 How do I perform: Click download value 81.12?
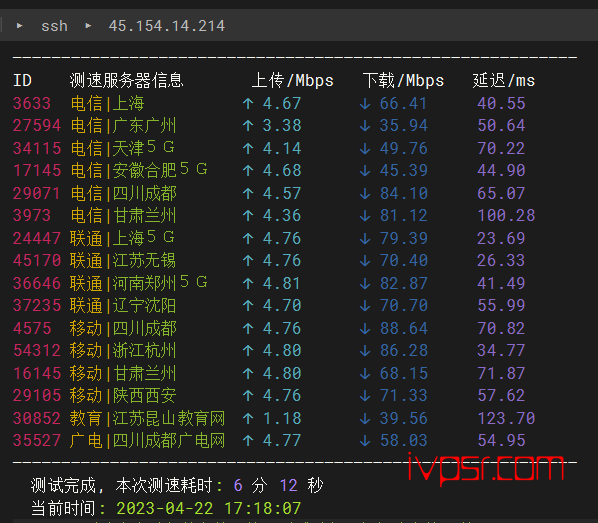pyautogui.click(x=403, y=216)
